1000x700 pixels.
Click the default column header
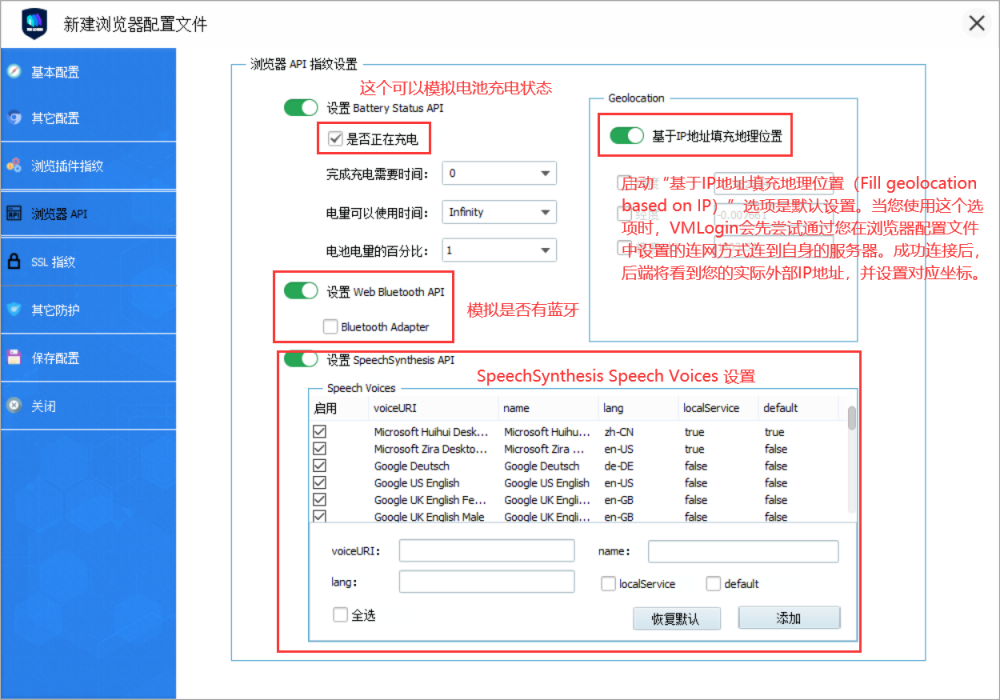pyautogui.click(x=798, y=408)
